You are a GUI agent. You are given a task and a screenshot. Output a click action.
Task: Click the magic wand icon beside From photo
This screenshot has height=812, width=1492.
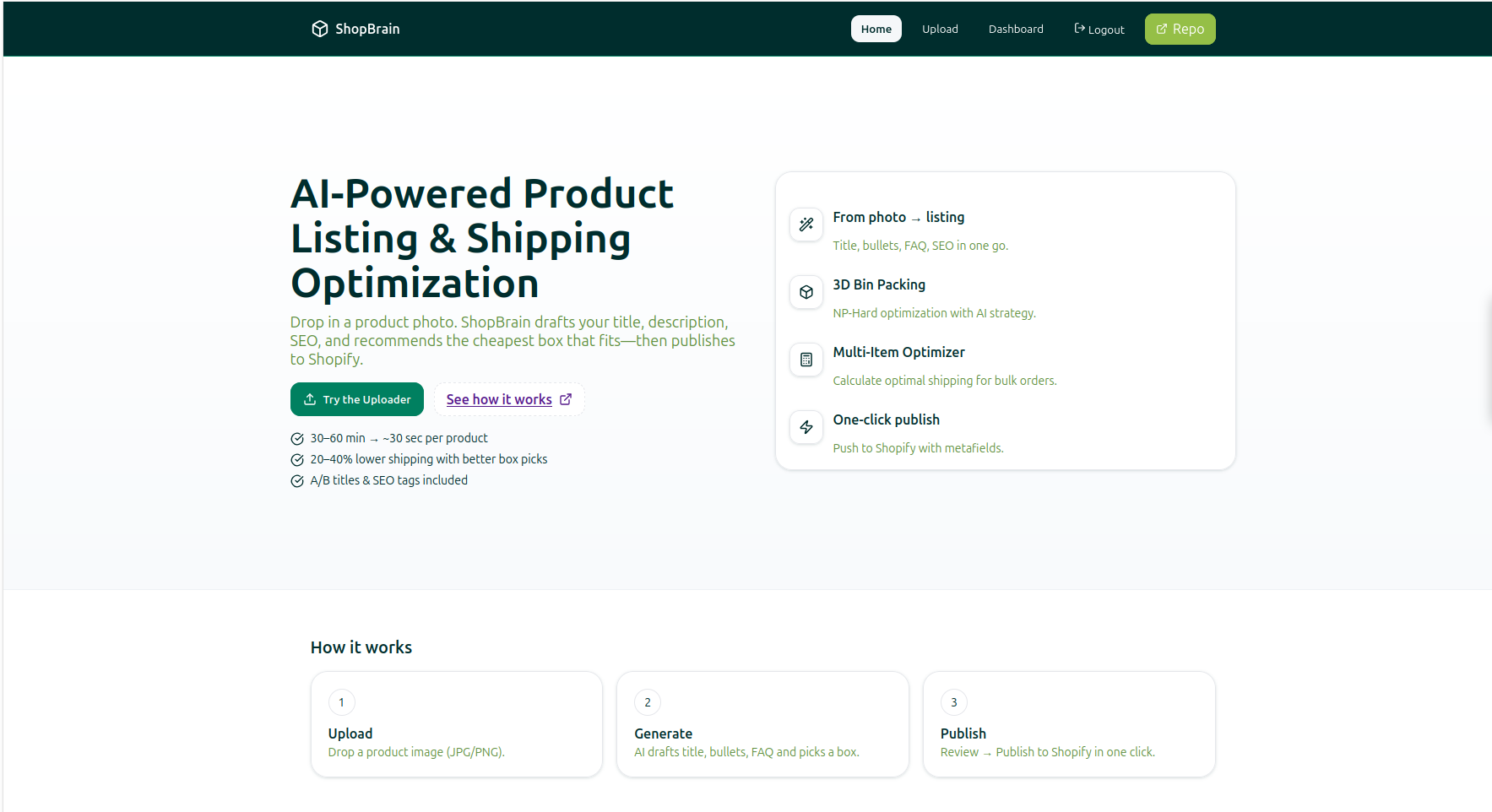coord(806,225)
